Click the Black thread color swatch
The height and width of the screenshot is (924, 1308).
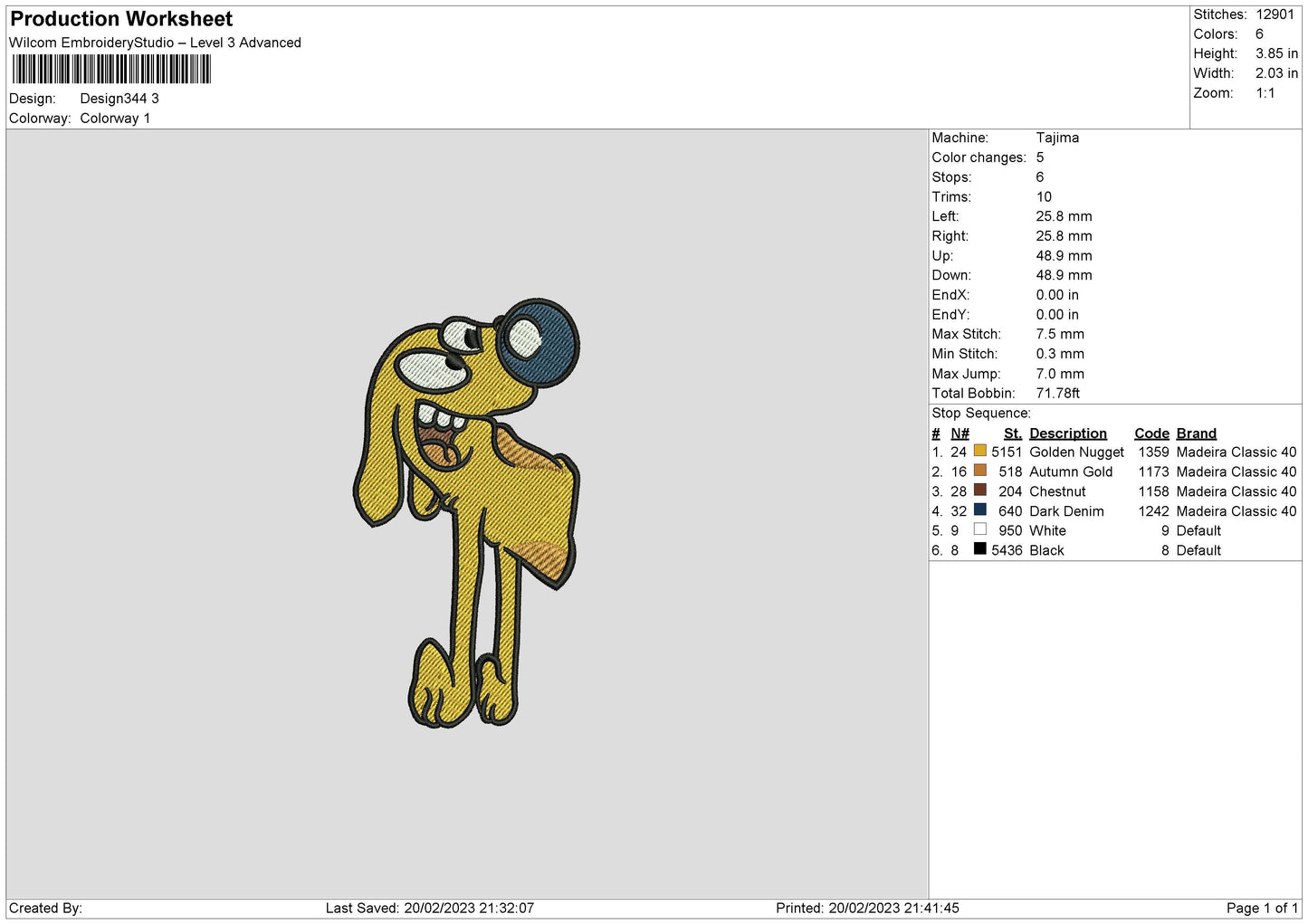click(x=979, y=549)
